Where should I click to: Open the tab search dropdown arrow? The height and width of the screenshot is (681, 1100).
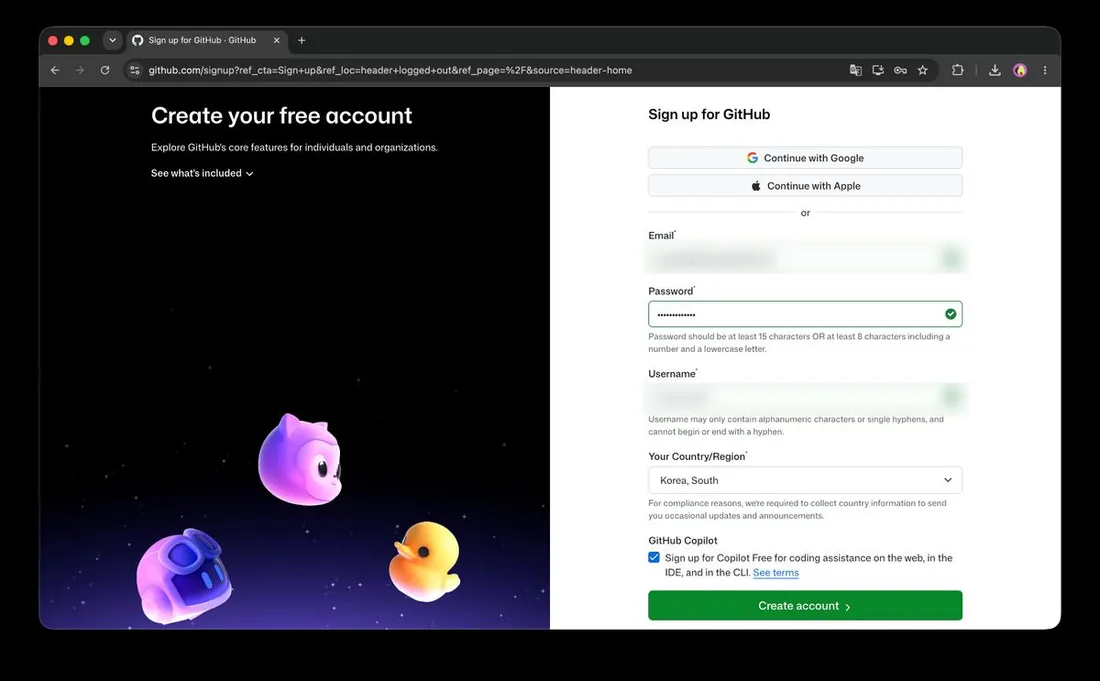tap(112, 41)
